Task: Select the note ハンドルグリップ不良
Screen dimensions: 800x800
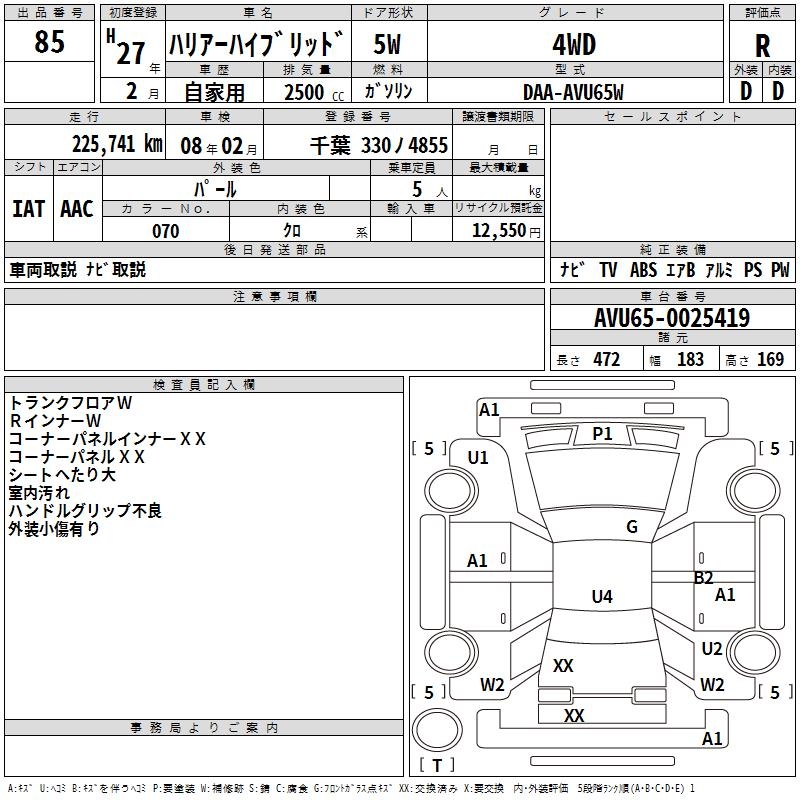Action: pos(85,511)
